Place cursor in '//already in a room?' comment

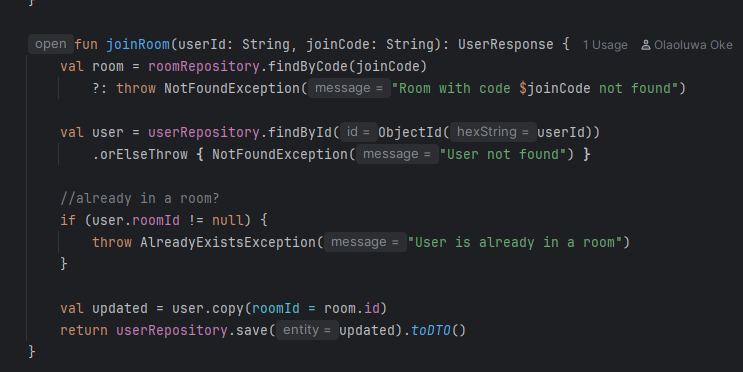(140, 198)
